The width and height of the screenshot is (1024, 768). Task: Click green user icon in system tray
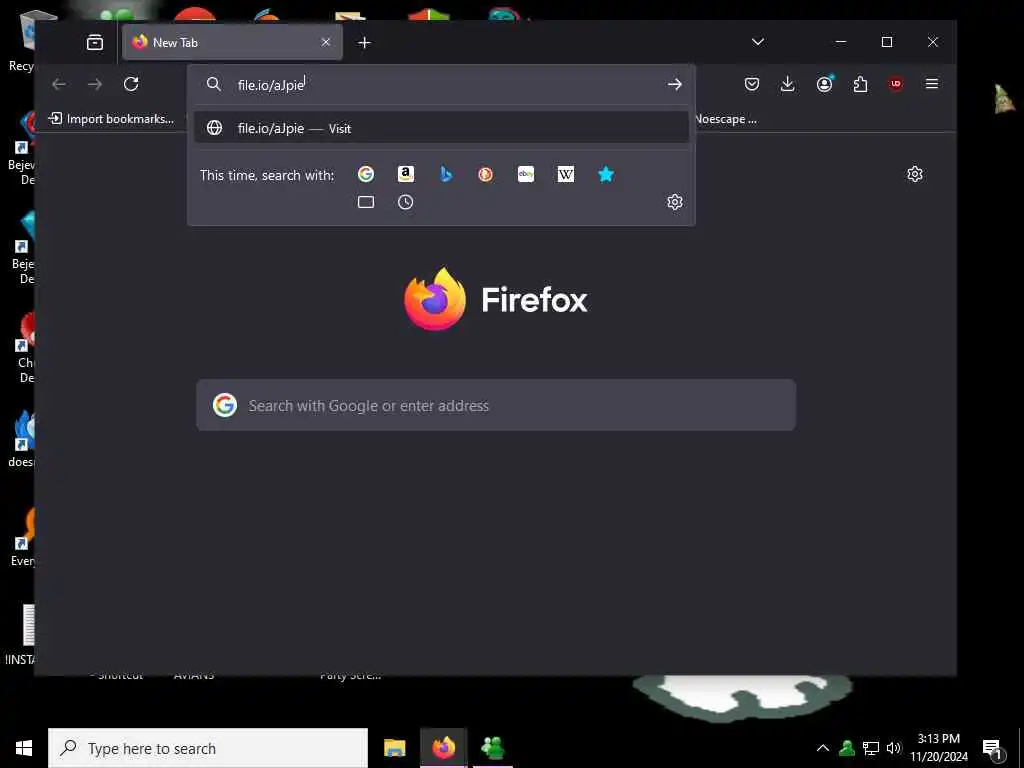847,748
